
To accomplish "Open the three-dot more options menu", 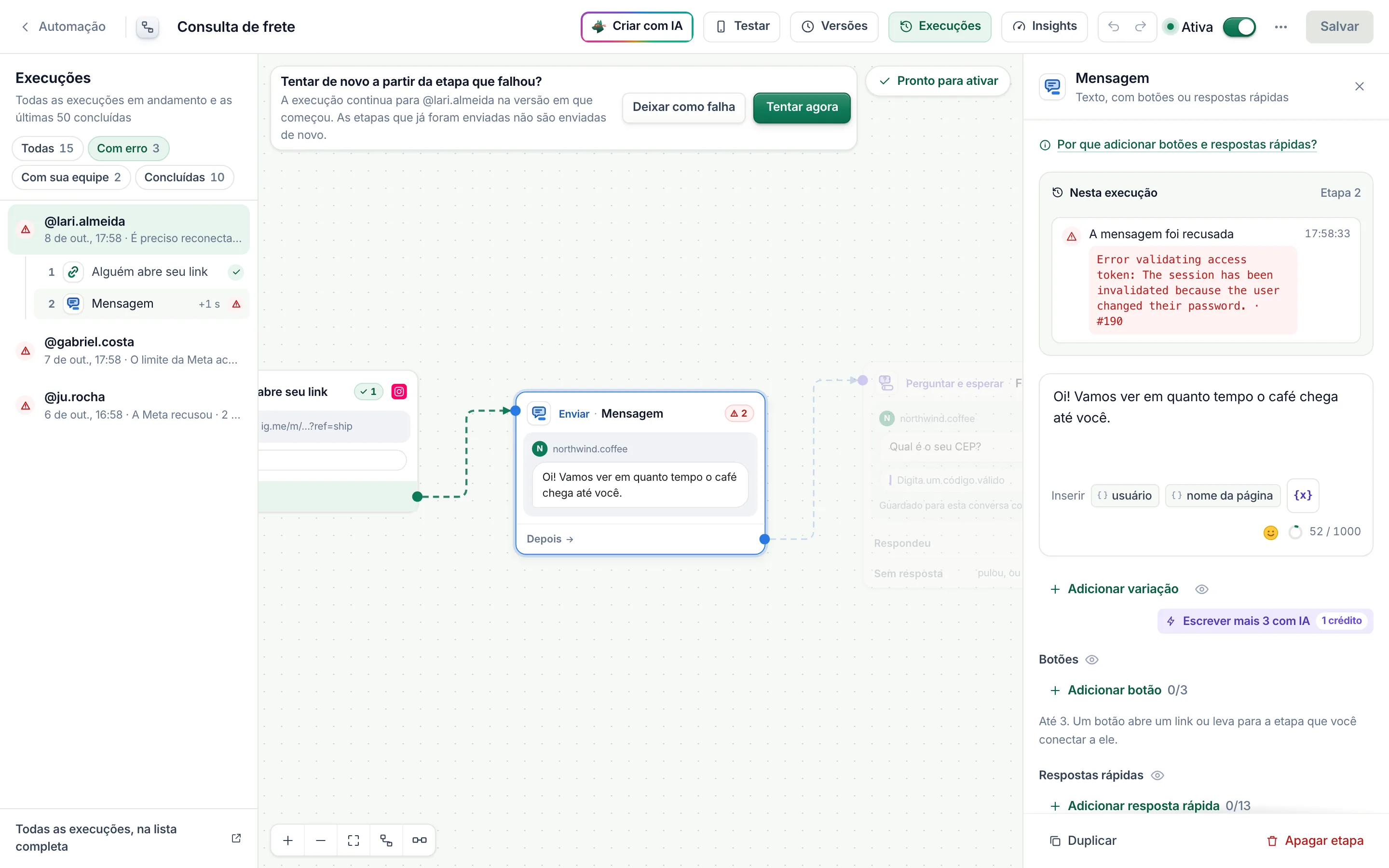I will (x=1280, y=27).
